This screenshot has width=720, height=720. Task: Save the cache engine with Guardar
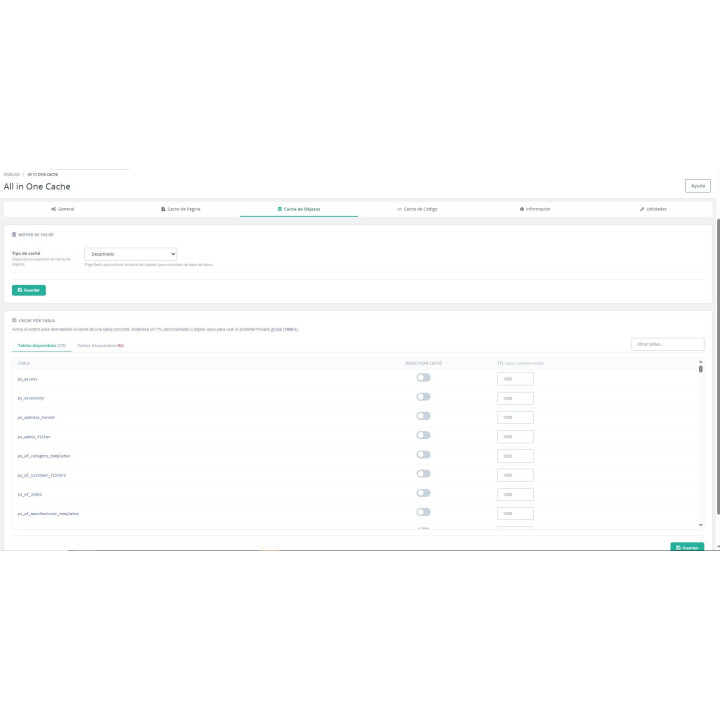pos(29,290)
